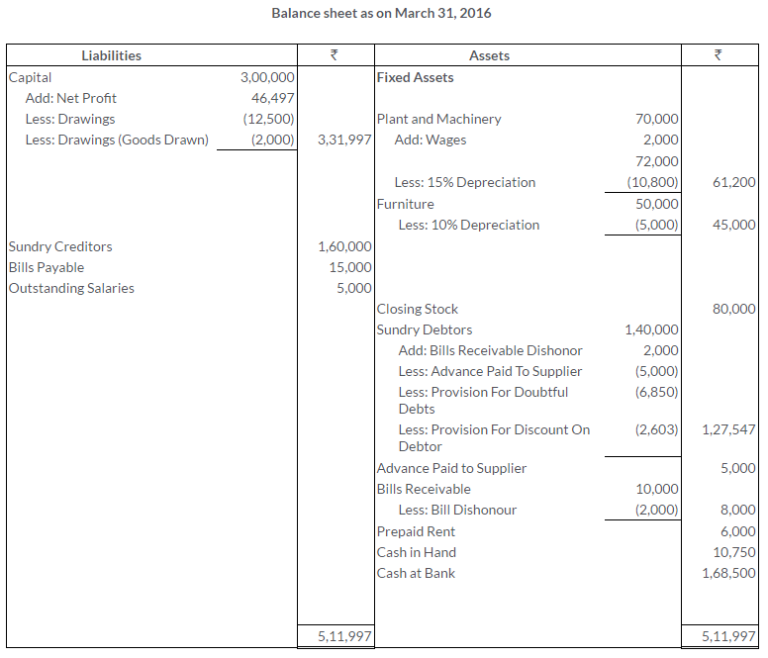Click the Cash at Bank label

416,573
